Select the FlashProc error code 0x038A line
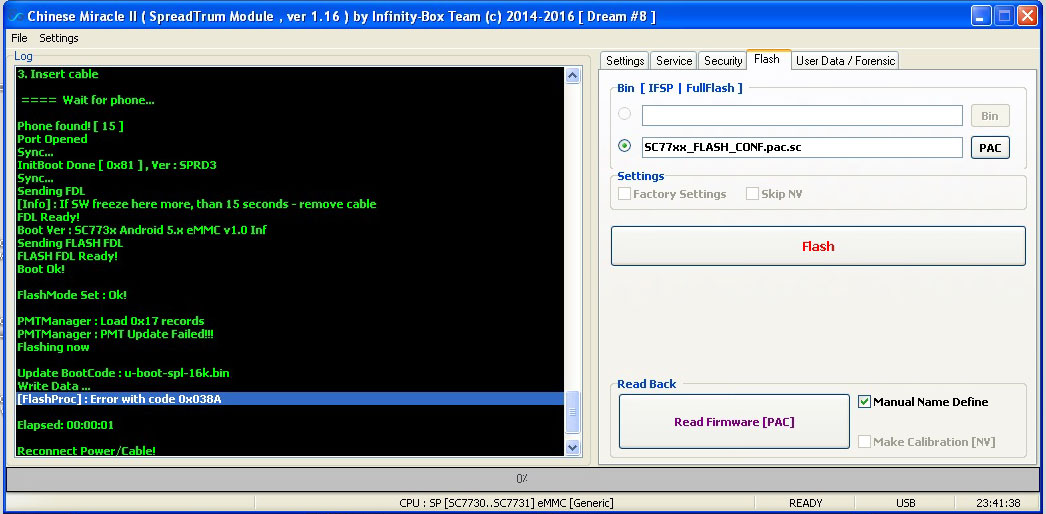 pyautogui.click(x=290, y=399)
